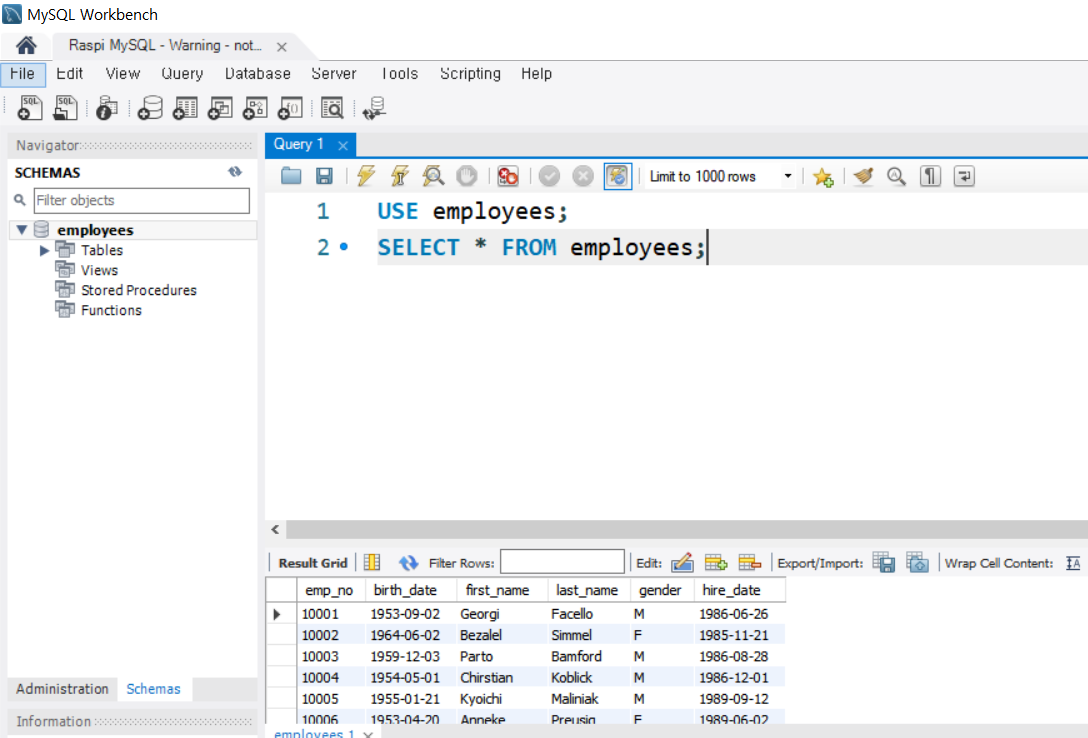Sort by the emp_no column header
1088x738 pixels.
pyautogui.click(x=330, y=590)
